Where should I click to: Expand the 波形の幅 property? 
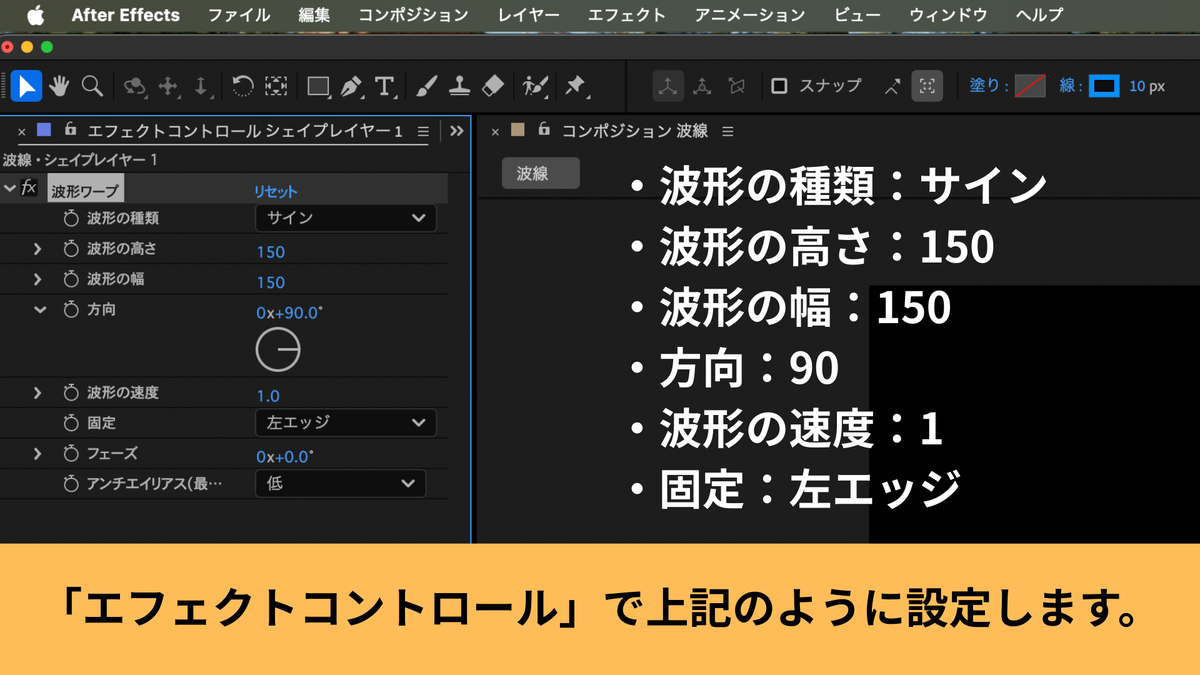(38, 279)
